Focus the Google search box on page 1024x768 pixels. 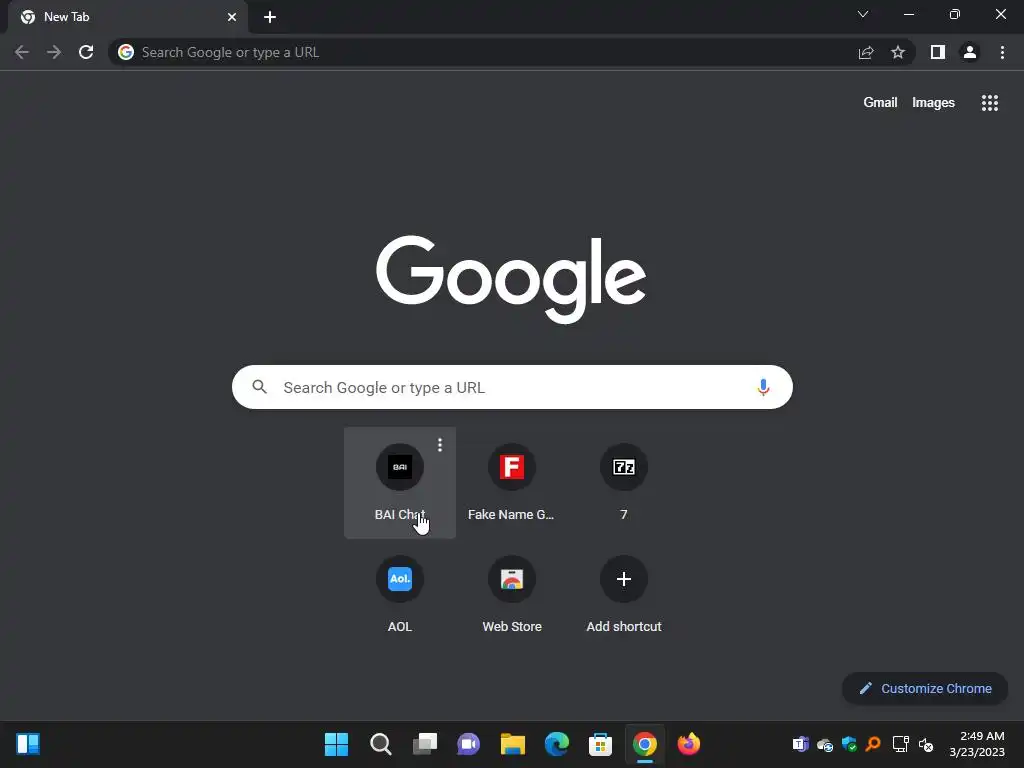[x=512, y=387]
